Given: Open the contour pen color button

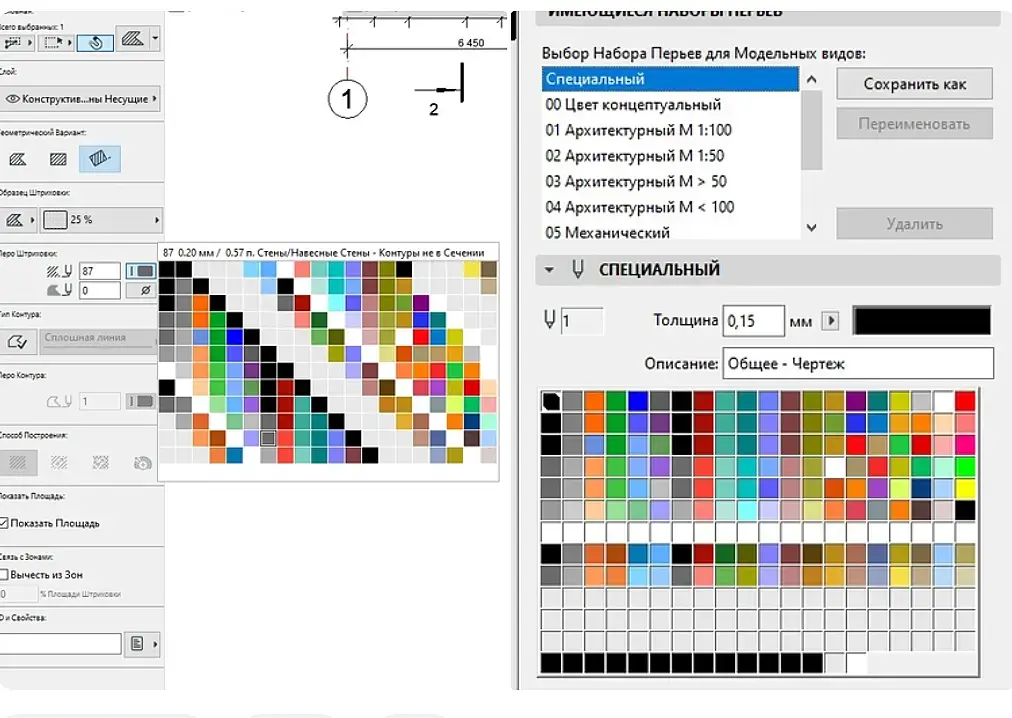Looking at the screenshot, I should pyautogui.click(x=140, y=402).
